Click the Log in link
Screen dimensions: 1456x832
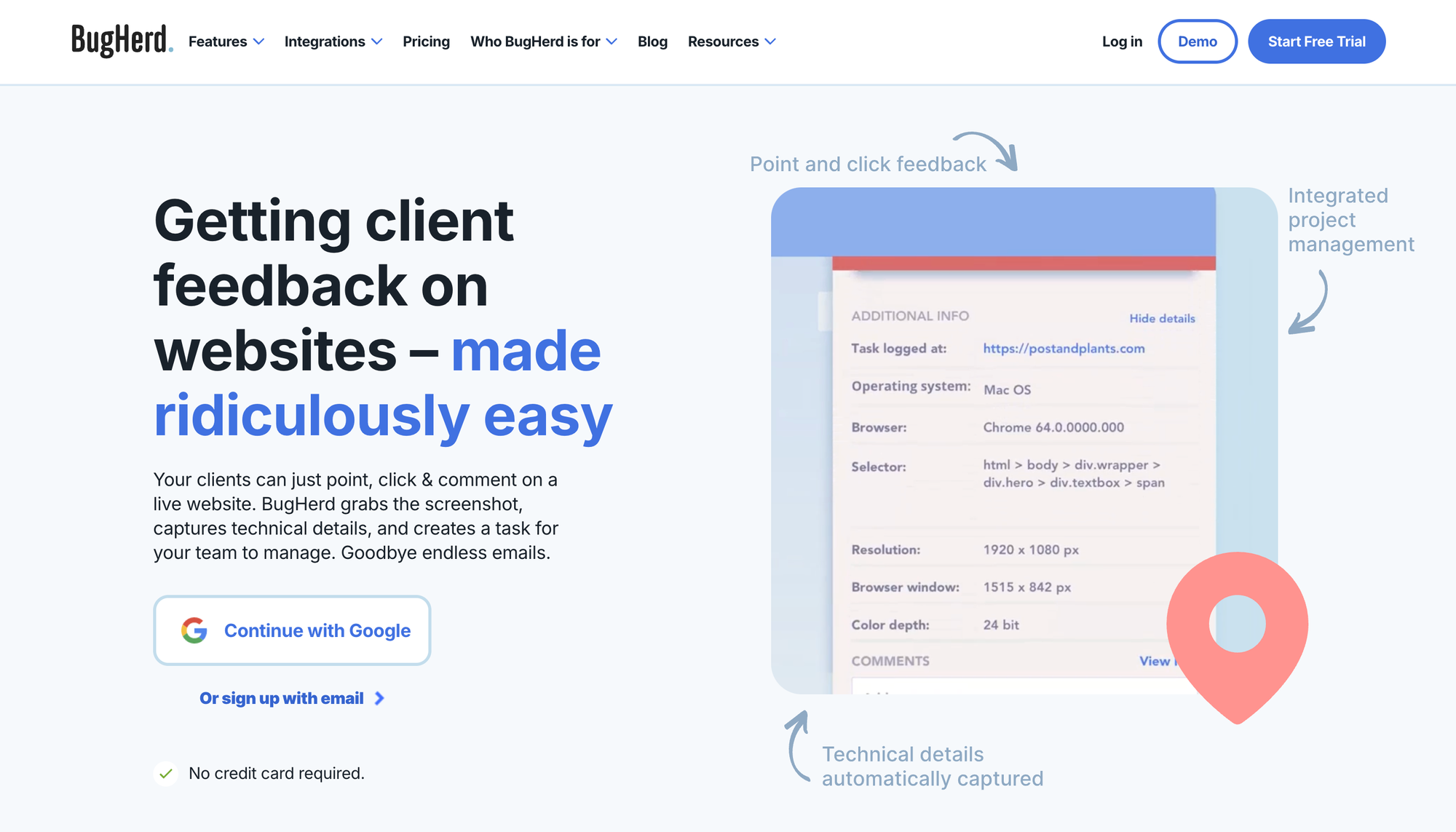1122,41
